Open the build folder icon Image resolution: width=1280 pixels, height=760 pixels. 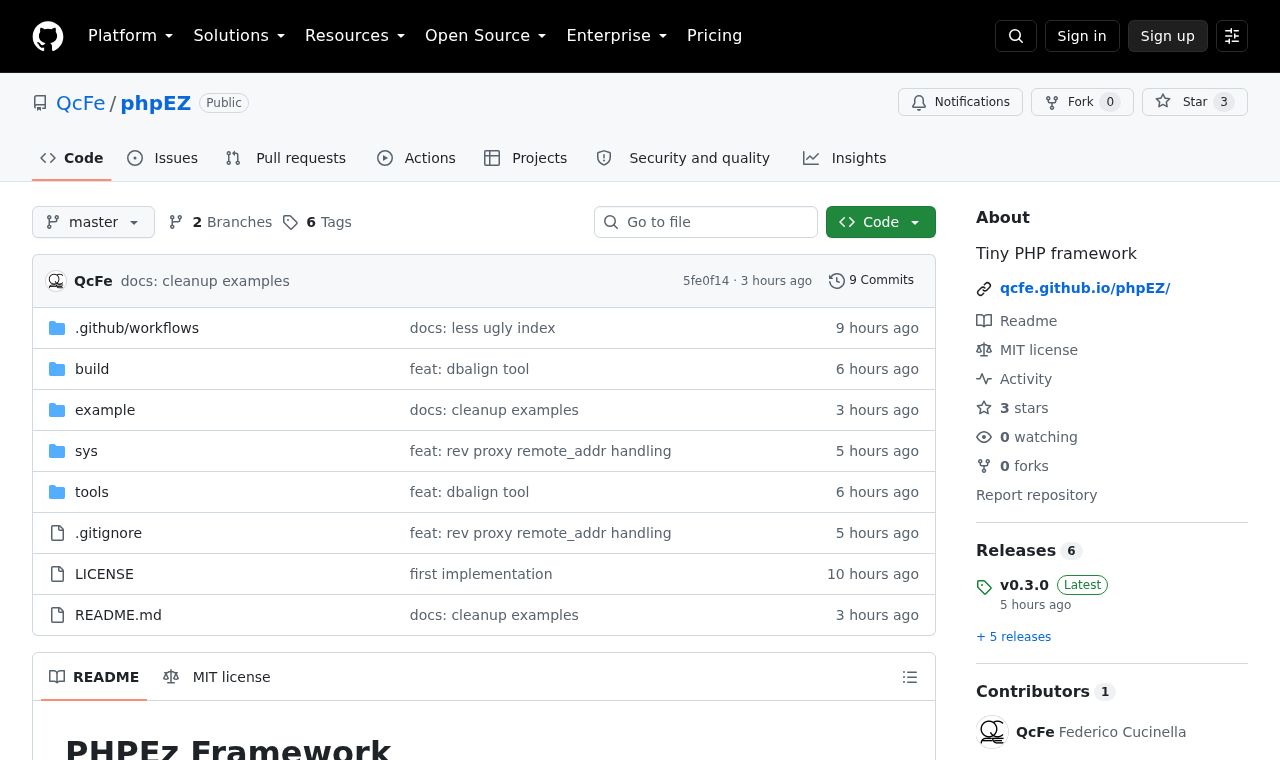(57, 369)
